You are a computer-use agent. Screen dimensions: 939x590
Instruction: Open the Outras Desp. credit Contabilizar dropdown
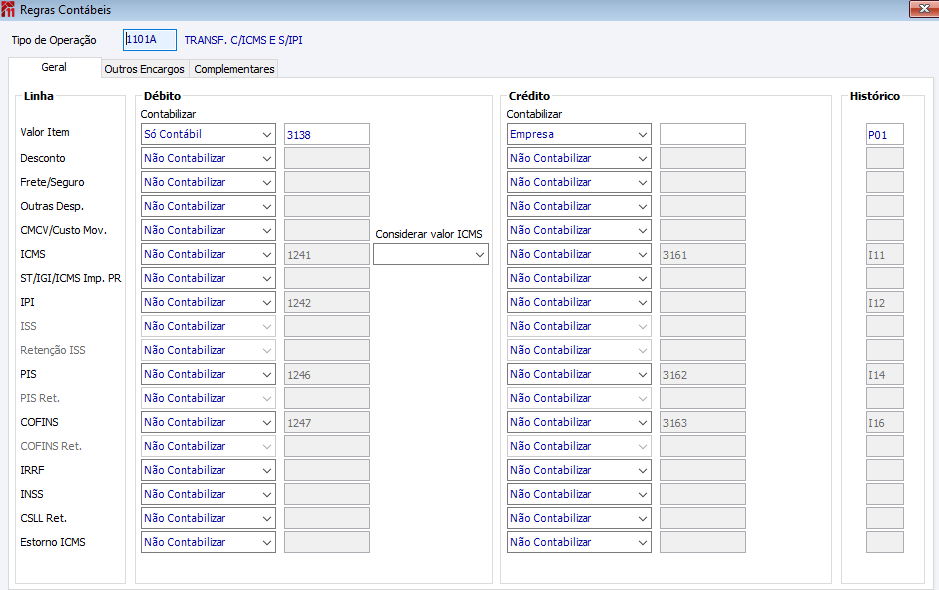pyautogui.click(x=579, y=206)
